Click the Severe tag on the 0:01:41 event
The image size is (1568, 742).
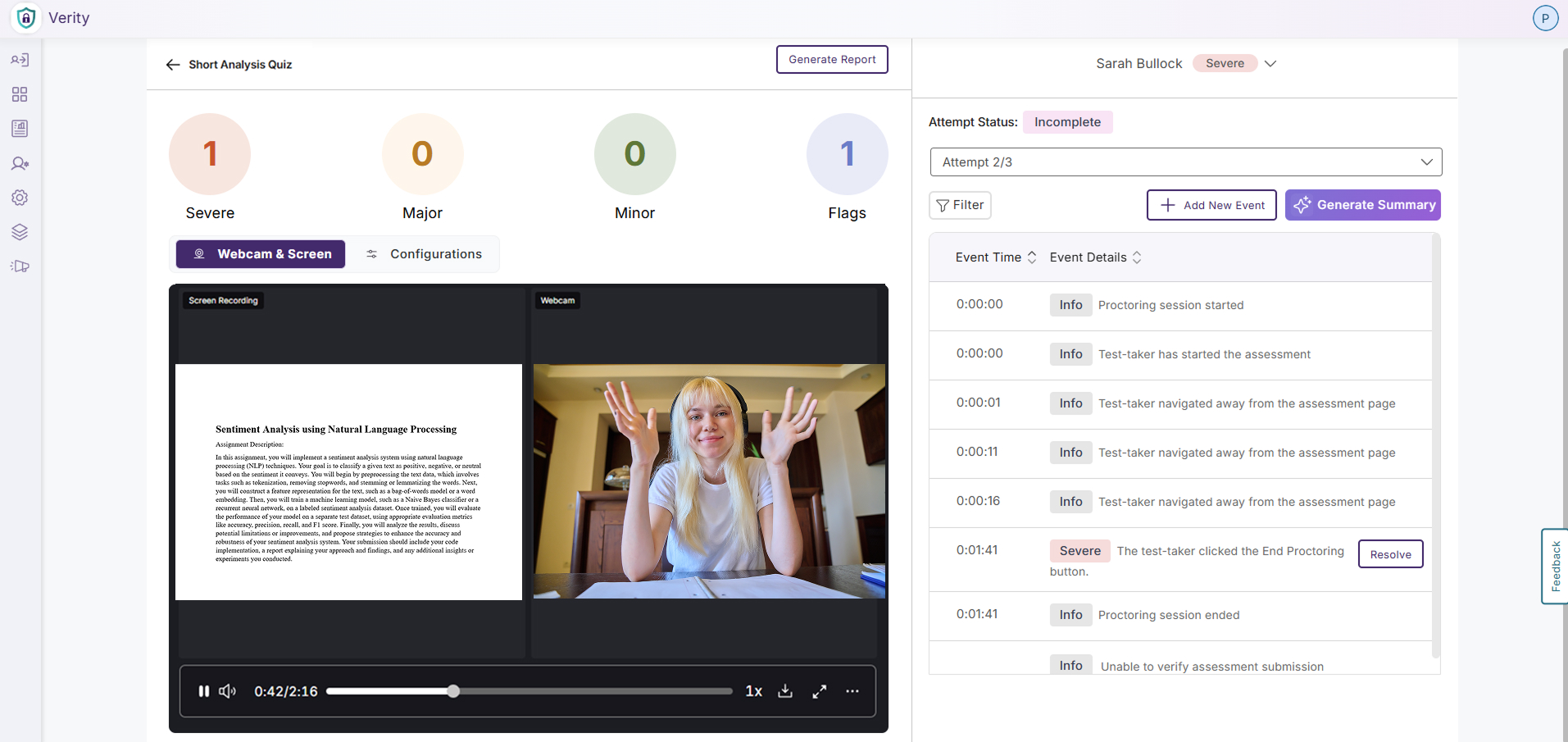[x=1079, y=551]
